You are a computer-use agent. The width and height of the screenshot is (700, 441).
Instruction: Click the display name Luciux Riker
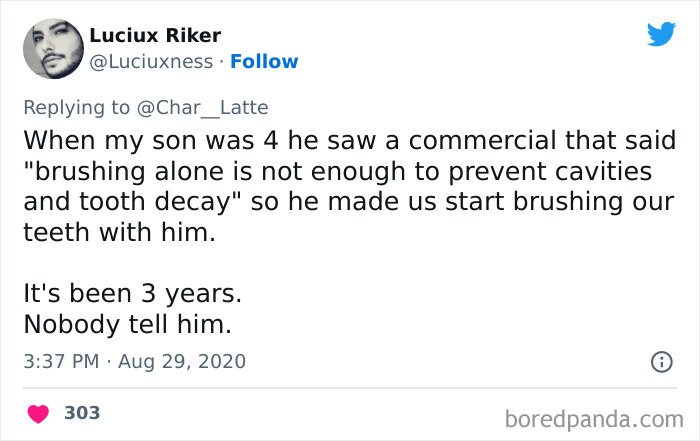153,35
